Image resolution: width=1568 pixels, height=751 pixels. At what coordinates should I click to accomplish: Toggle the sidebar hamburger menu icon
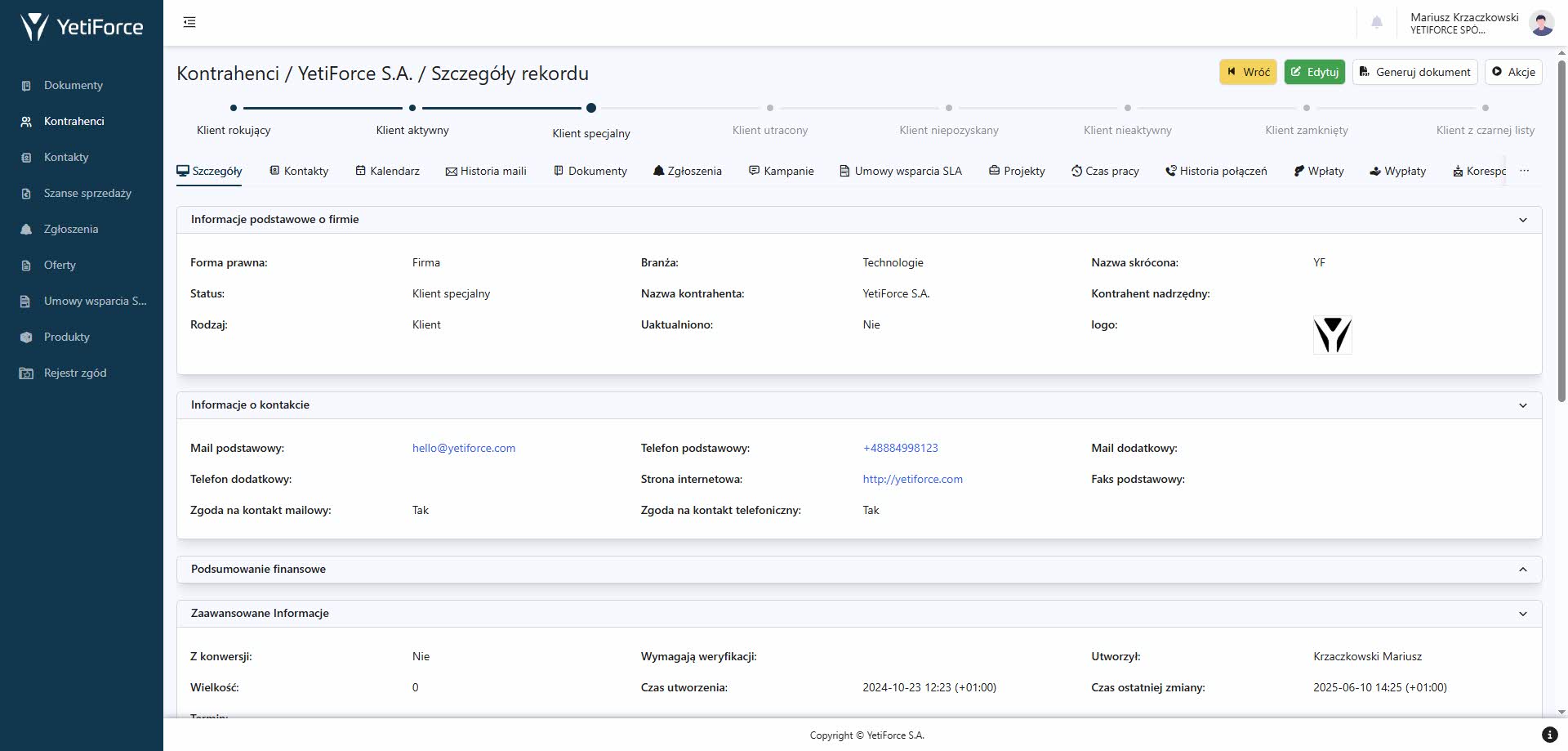189,22
